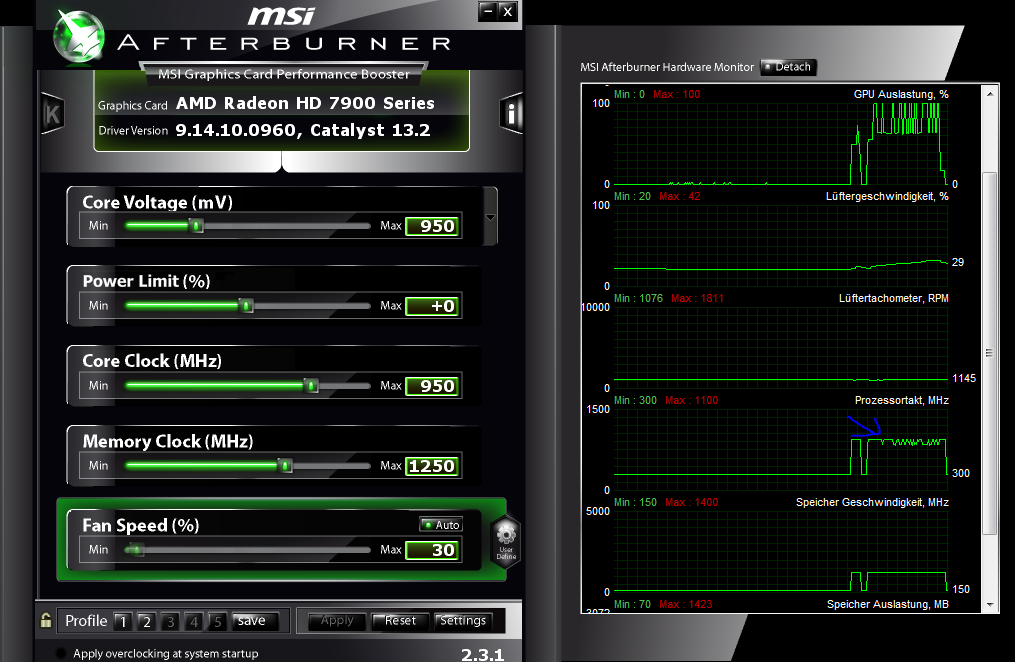The image size is (1015, 662).
Task: Click the Core Voltage slider handle
Action: coord(196,225)
